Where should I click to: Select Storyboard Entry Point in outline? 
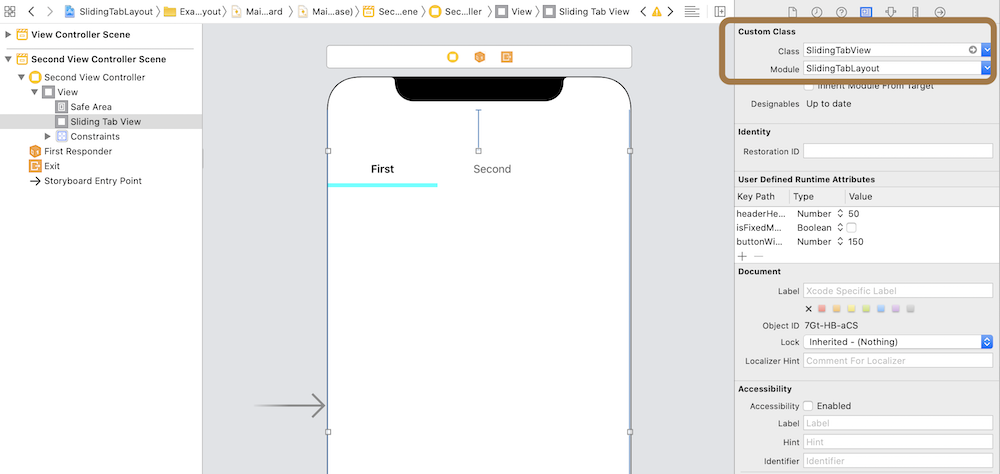pyautogui.click(x=86, y=181)
